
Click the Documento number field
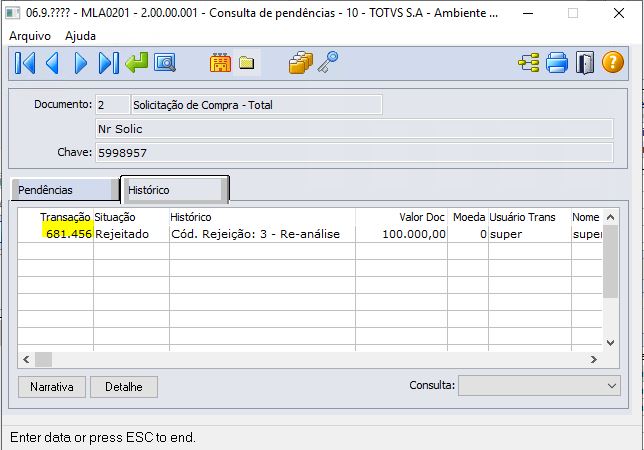pyautogui.click(x=113, y=105)
